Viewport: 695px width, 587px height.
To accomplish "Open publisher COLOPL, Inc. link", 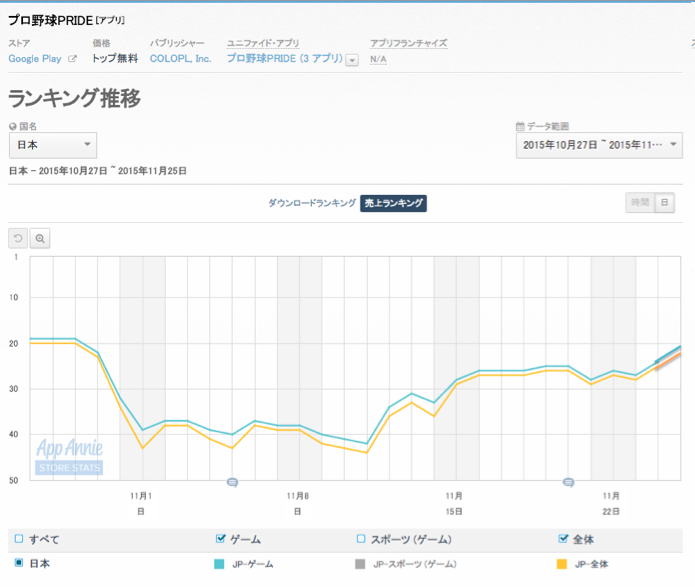I will tap(180, 59).
